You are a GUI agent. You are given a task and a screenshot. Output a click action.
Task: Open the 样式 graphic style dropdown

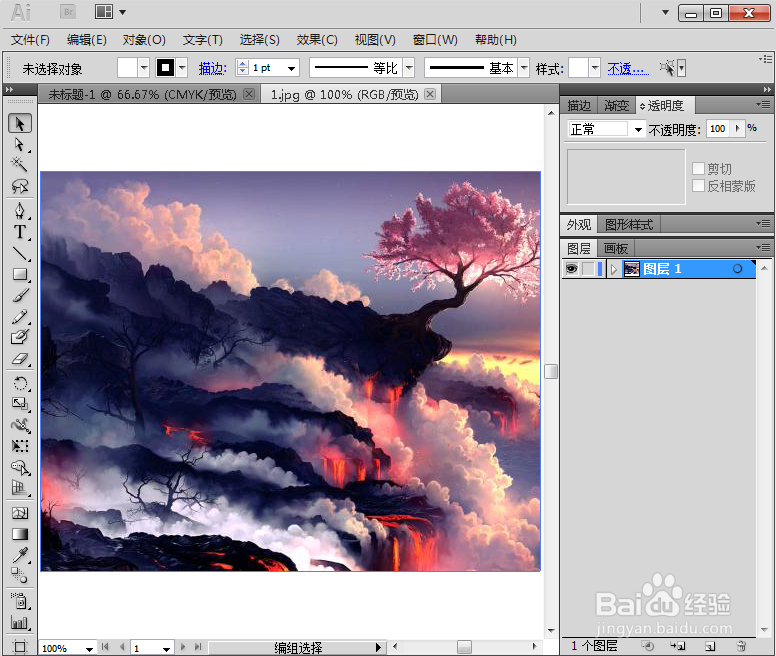[595, 68]
